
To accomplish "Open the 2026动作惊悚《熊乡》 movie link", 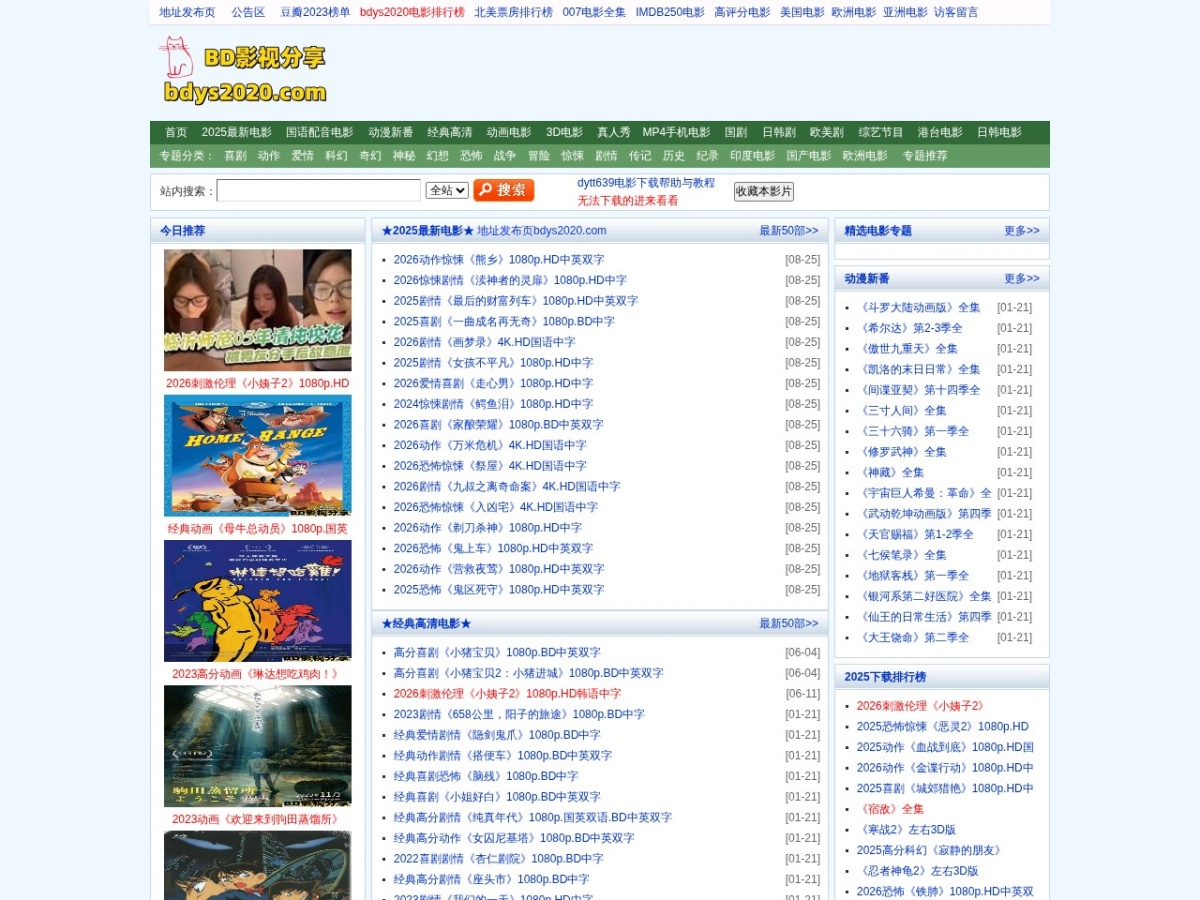I will [499, 260].
